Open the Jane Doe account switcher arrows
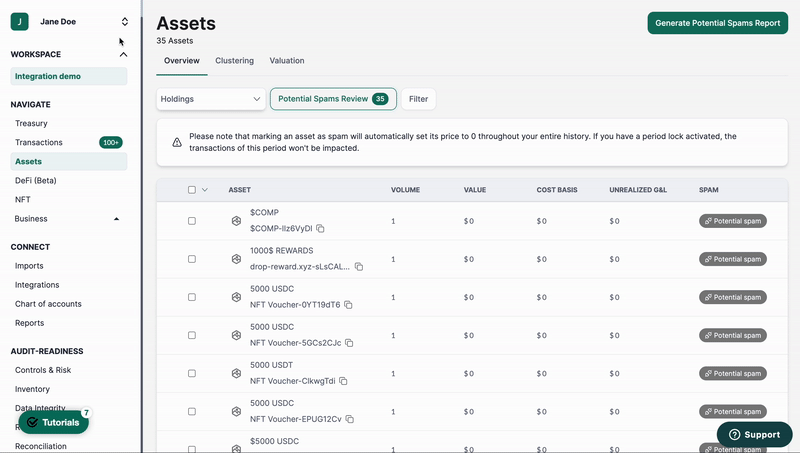Viewport: 800px width, 453px height. coord(124,21)
